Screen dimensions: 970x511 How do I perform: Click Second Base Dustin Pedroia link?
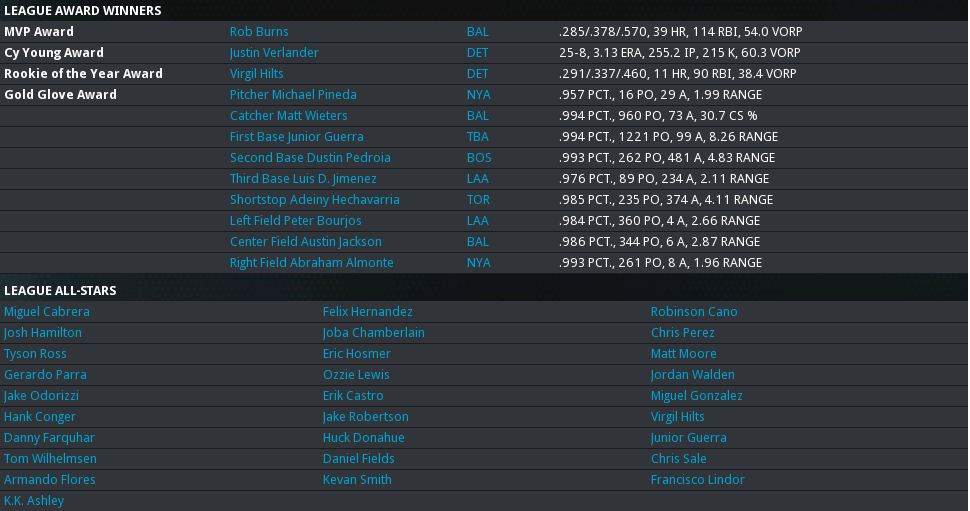310,158
